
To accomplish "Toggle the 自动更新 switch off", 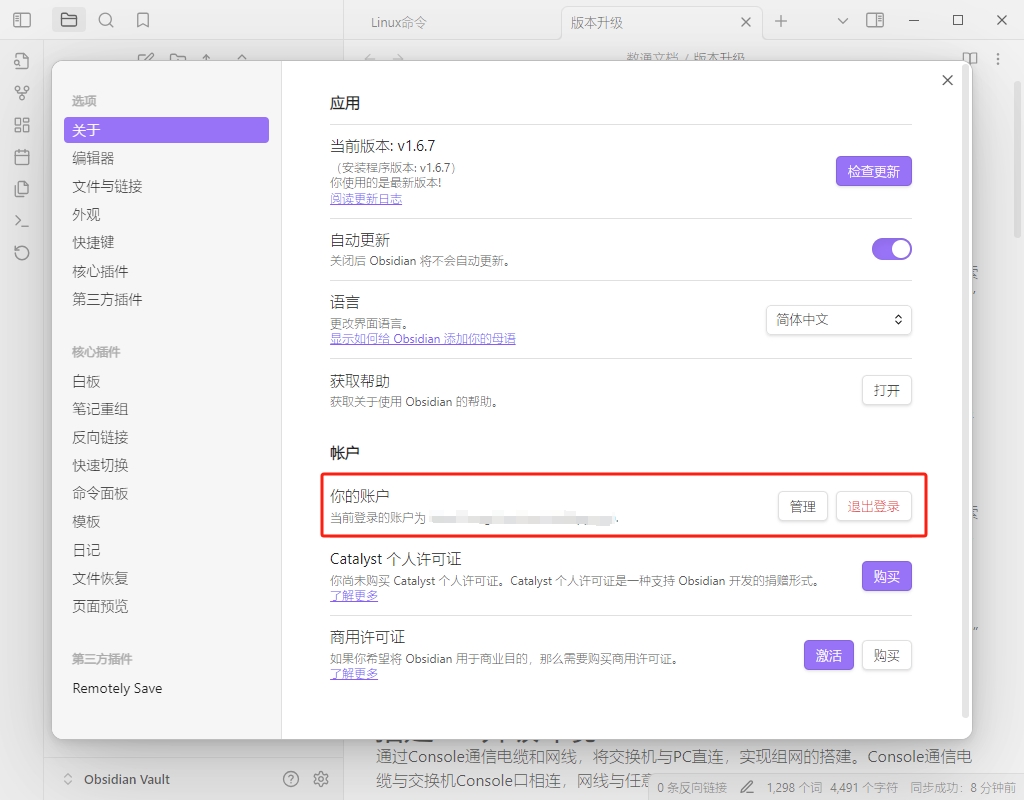I will tap(891, 249).
